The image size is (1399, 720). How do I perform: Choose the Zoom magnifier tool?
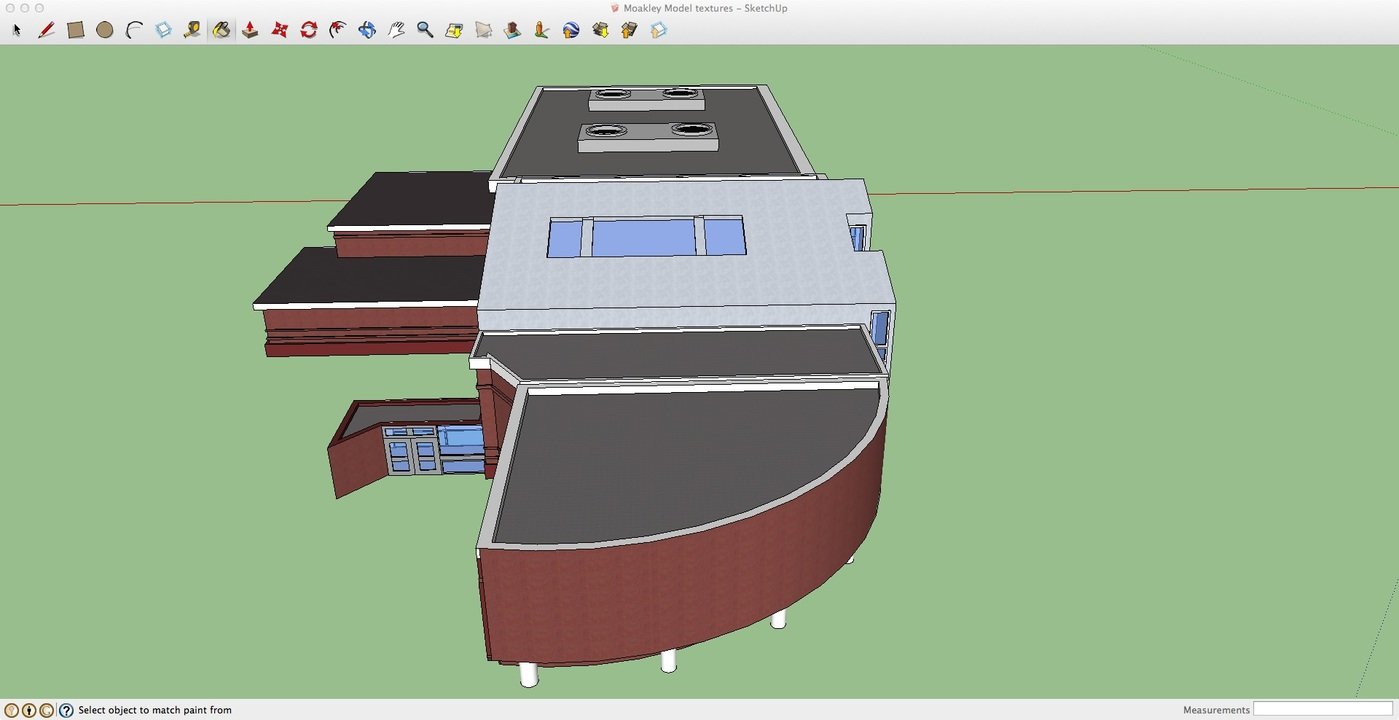click(x=425, y=30)
